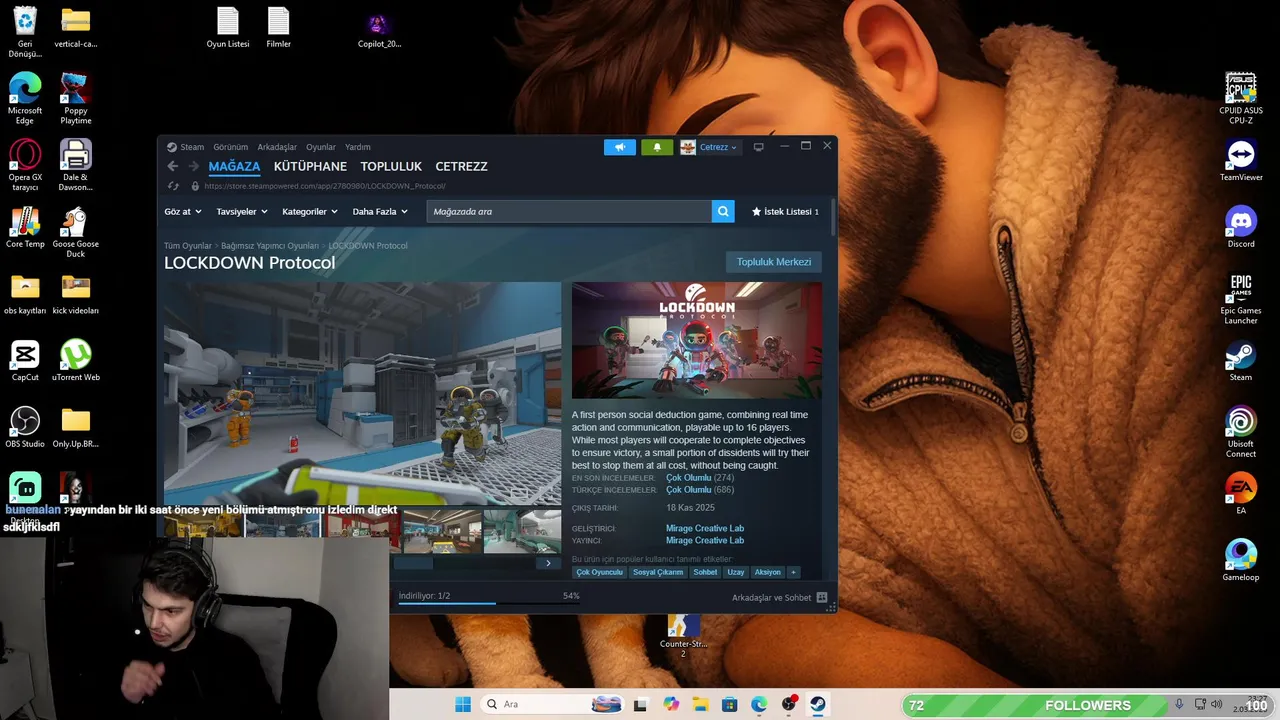Click the Sohbet tag

point(705,572)
